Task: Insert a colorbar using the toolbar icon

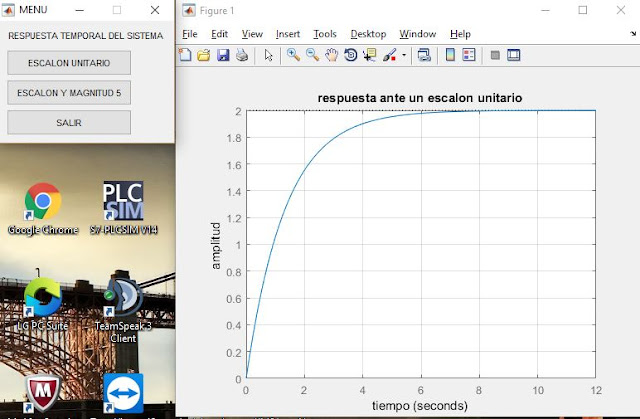Action: point(450,55)
